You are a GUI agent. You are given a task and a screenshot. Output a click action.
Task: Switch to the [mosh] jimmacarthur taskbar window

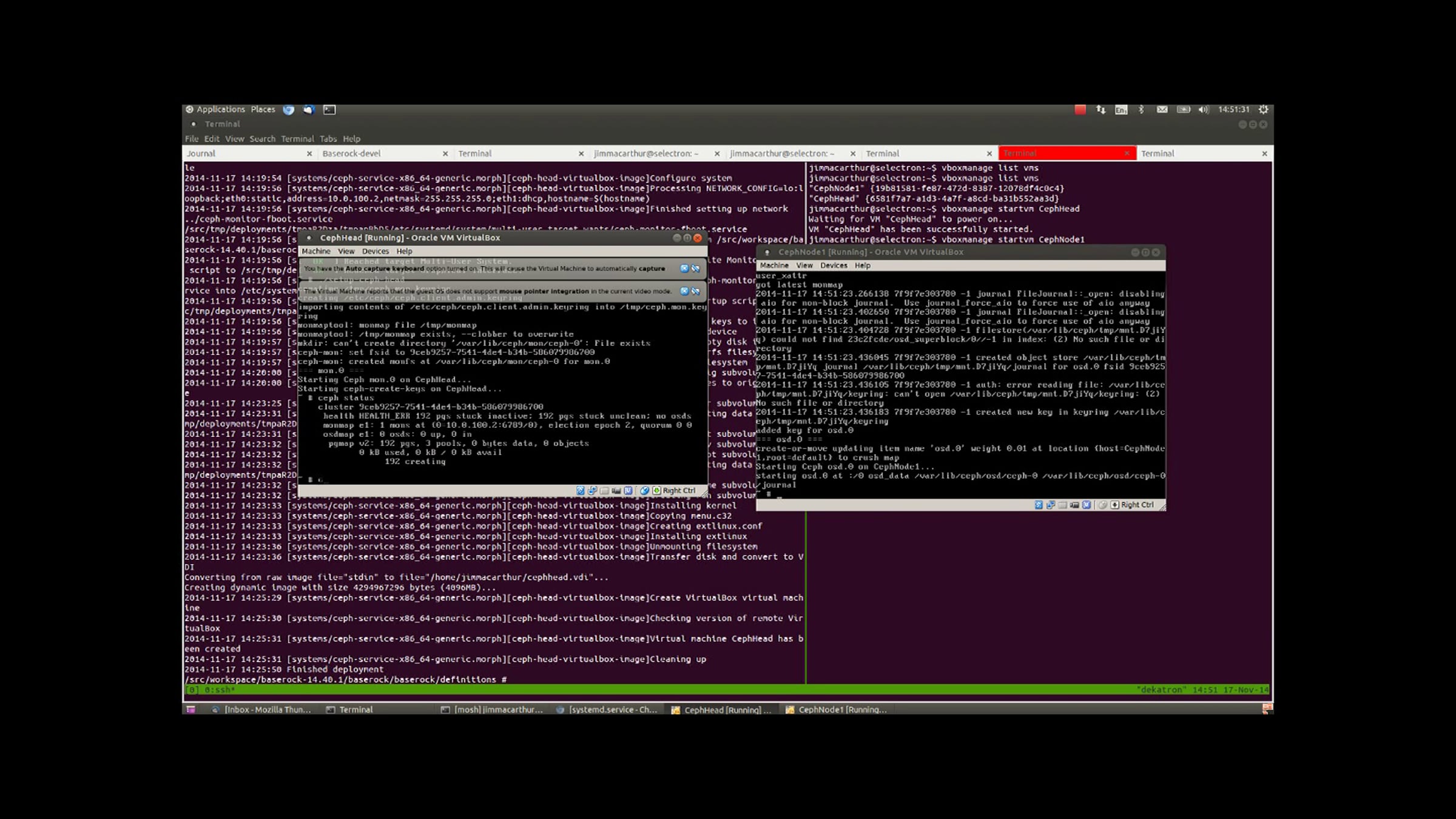click(x=492, y=710)
